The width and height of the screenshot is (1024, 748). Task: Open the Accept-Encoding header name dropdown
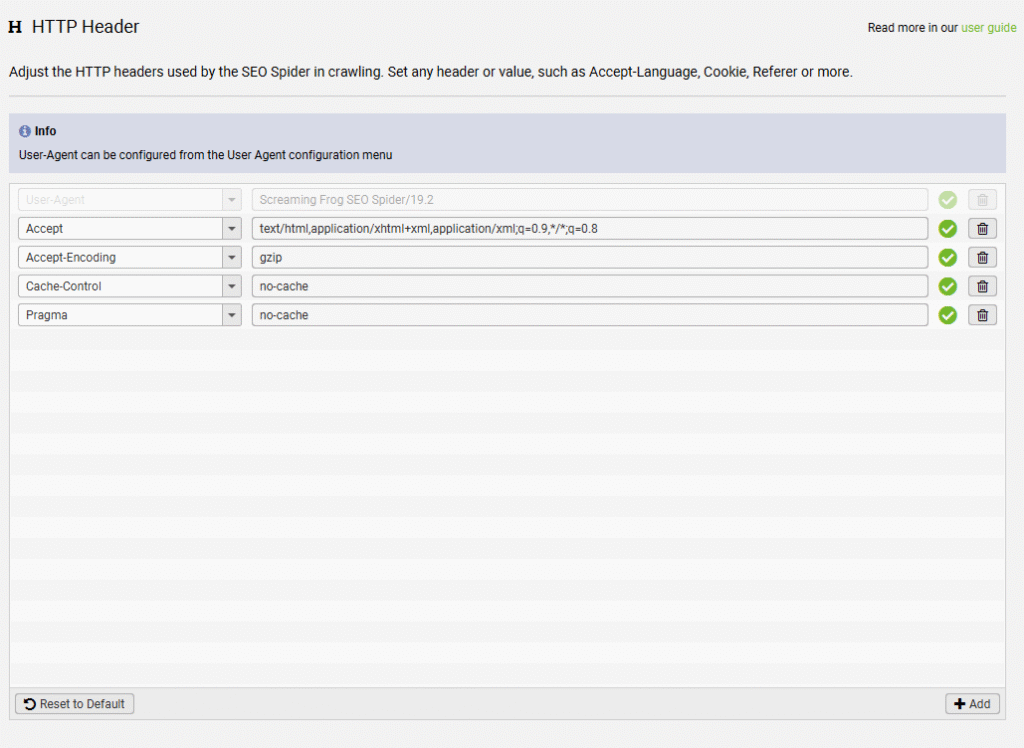(232, 257)
